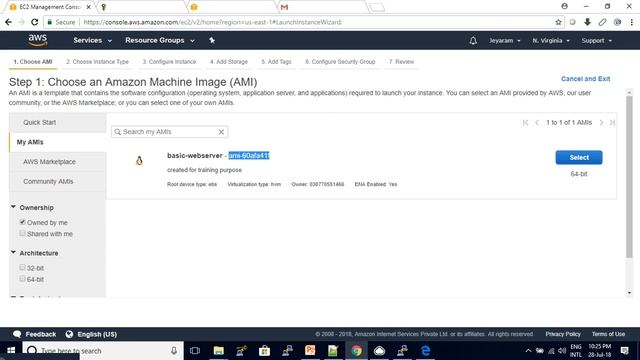Open the Community AMIs sidebar tab
640x360 pixels.
[x=58, y=181]
